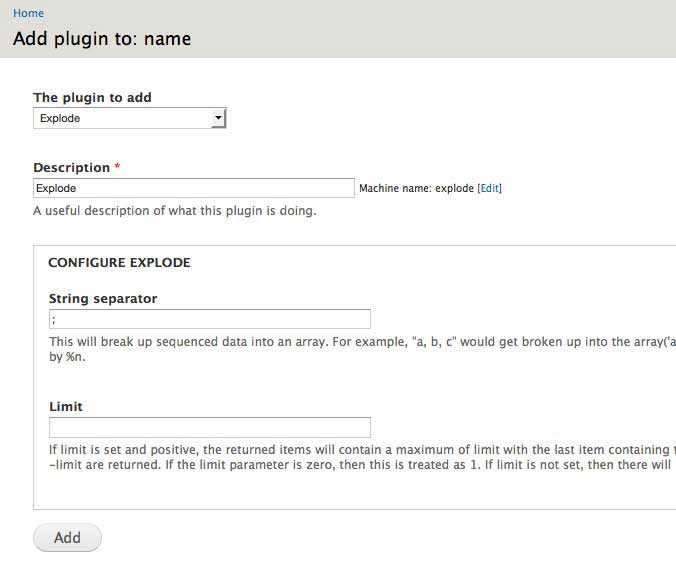Click the Limit field label
676x565 pixels.
[x=65, y=406]
